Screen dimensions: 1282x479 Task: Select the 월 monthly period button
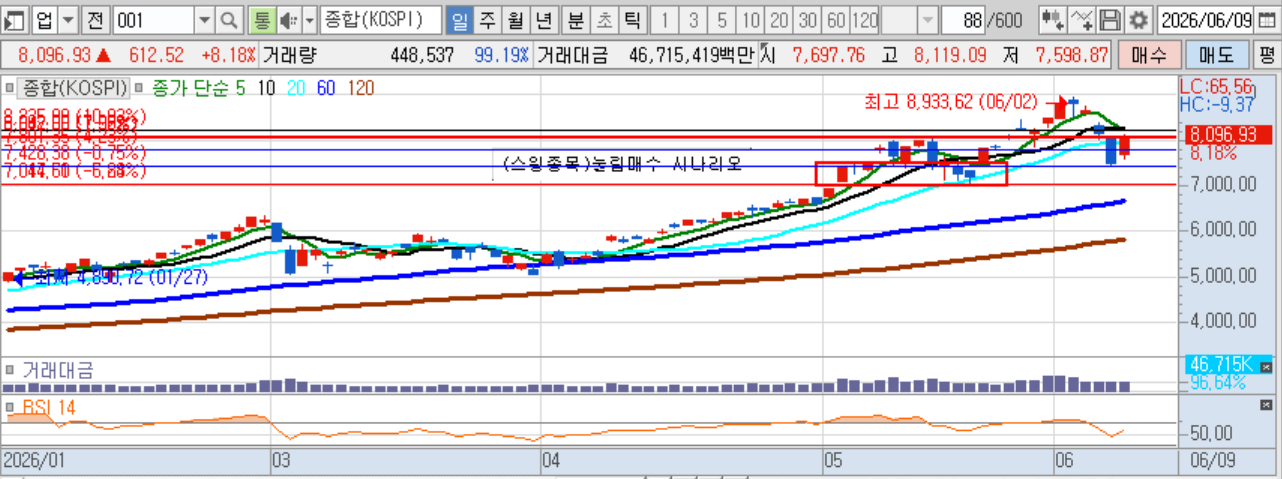pyautogui.click(x=516, y=19)
